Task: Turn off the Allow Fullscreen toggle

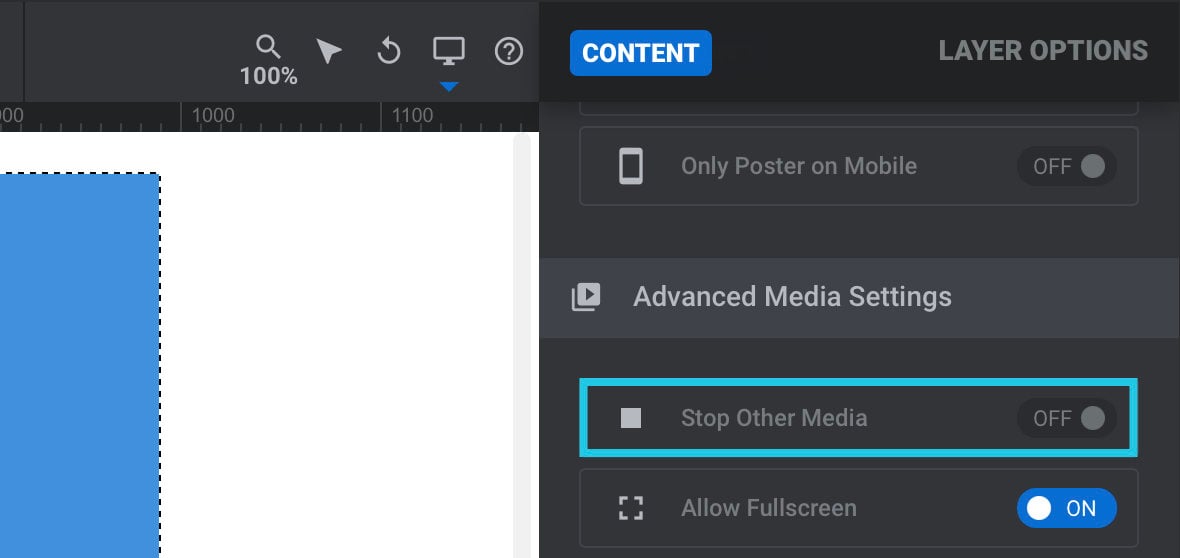Action: (x=1067, y=508)
